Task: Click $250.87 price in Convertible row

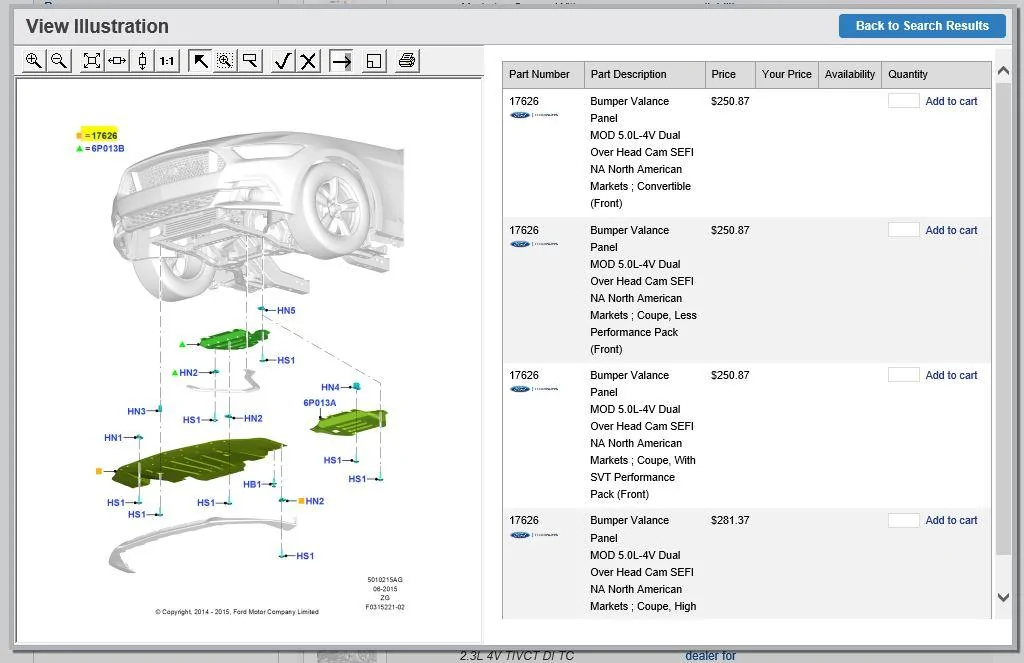Action: pos(730,101)
